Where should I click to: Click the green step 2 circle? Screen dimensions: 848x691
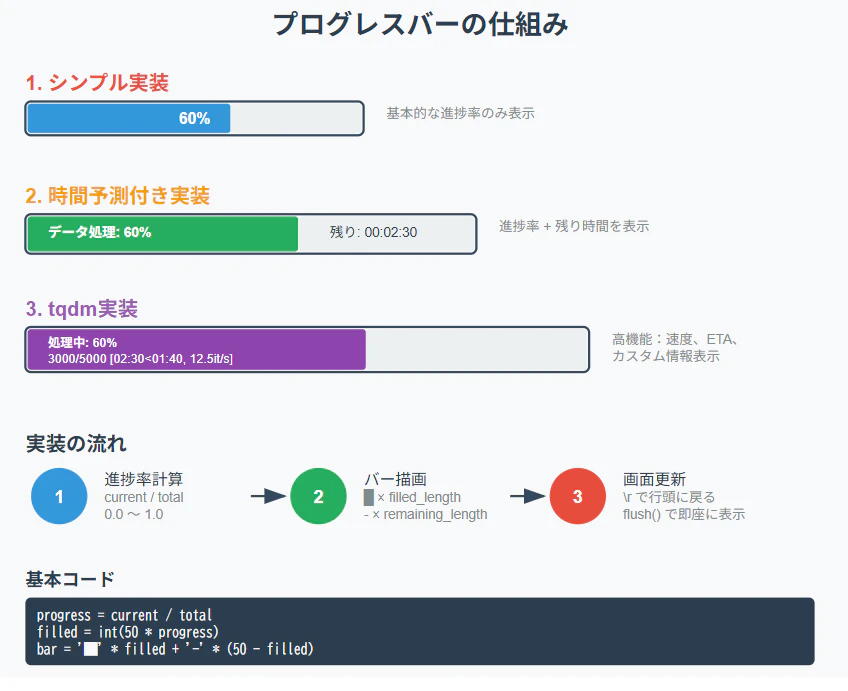coord(318,496)
